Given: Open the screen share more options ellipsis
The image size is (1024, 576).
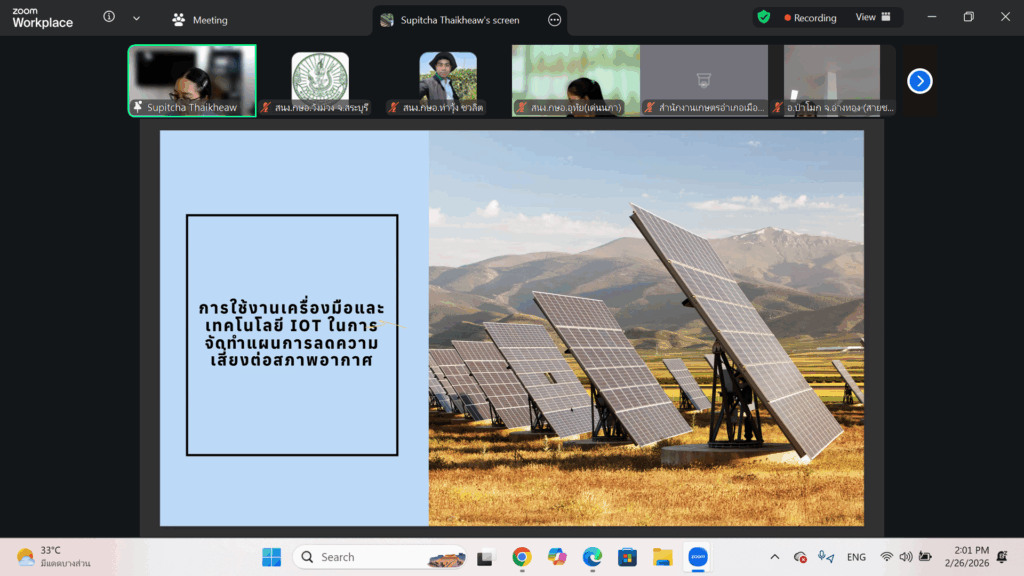Looking at the screenshot, I should coord(555,20).
